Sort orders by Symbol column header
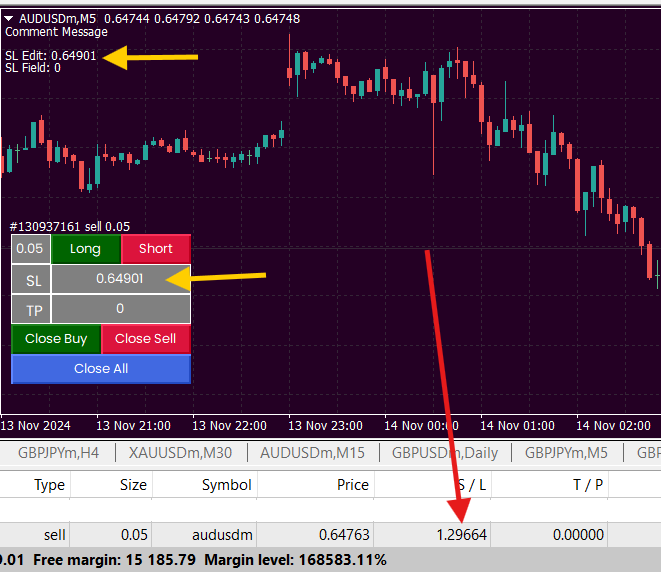The width and height of the screenshot is (661, 577). pyautogui.click(x=204, y=485)
